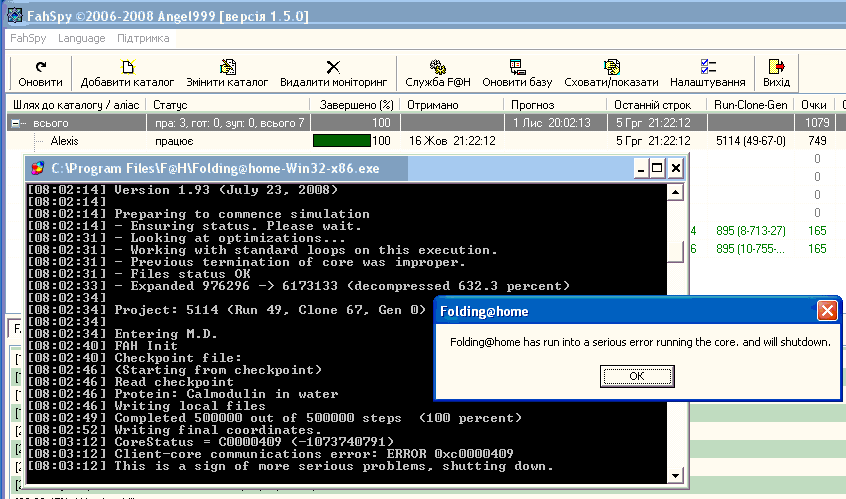Open Налаштування settings icon
Image resolution: width=846 pixels, height=499 pixels.
(708, 67)
